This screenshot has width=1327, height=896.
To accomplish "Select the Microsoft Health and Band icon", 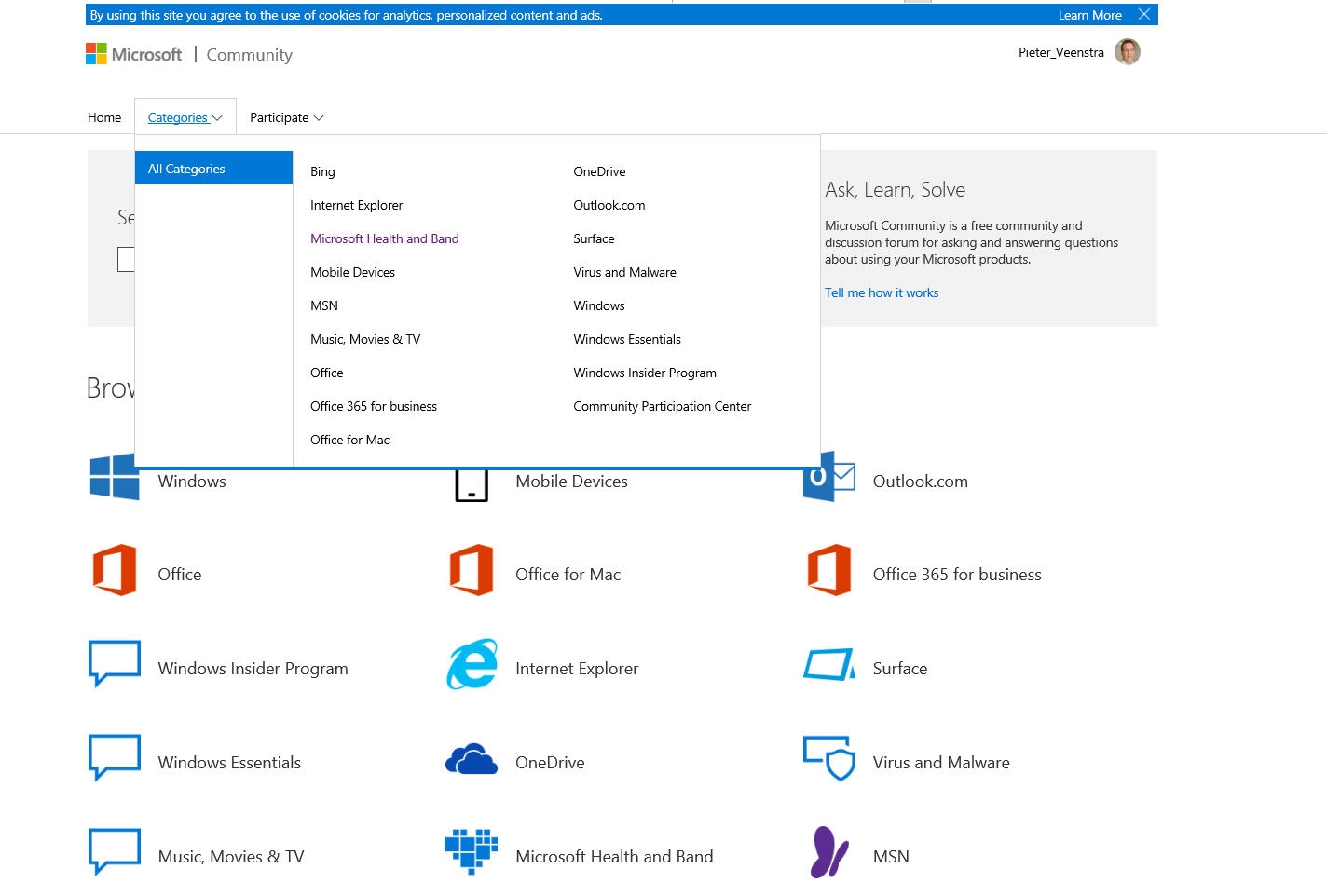I will [472, 851].
